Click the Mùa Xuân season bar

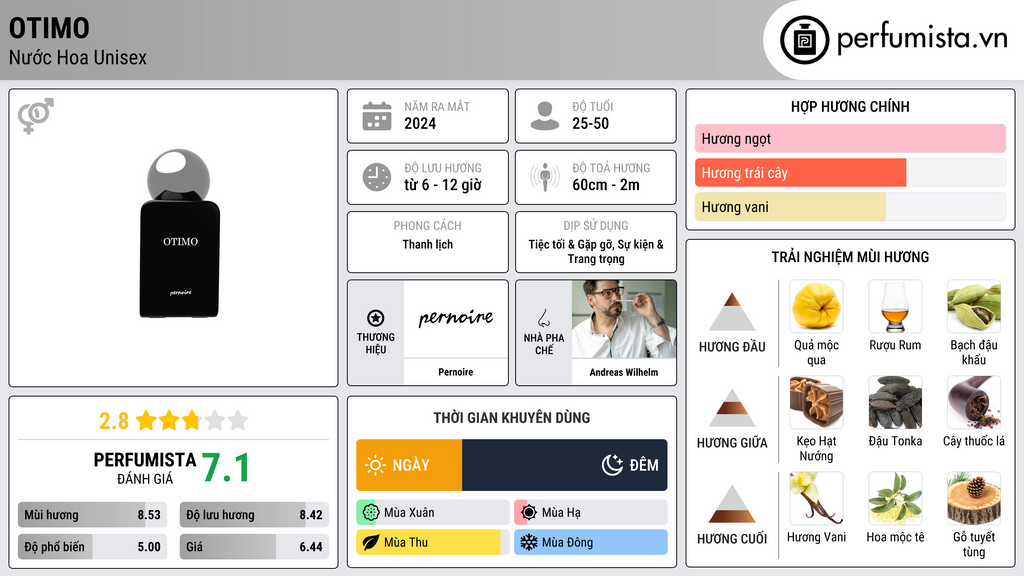(433, 513)
